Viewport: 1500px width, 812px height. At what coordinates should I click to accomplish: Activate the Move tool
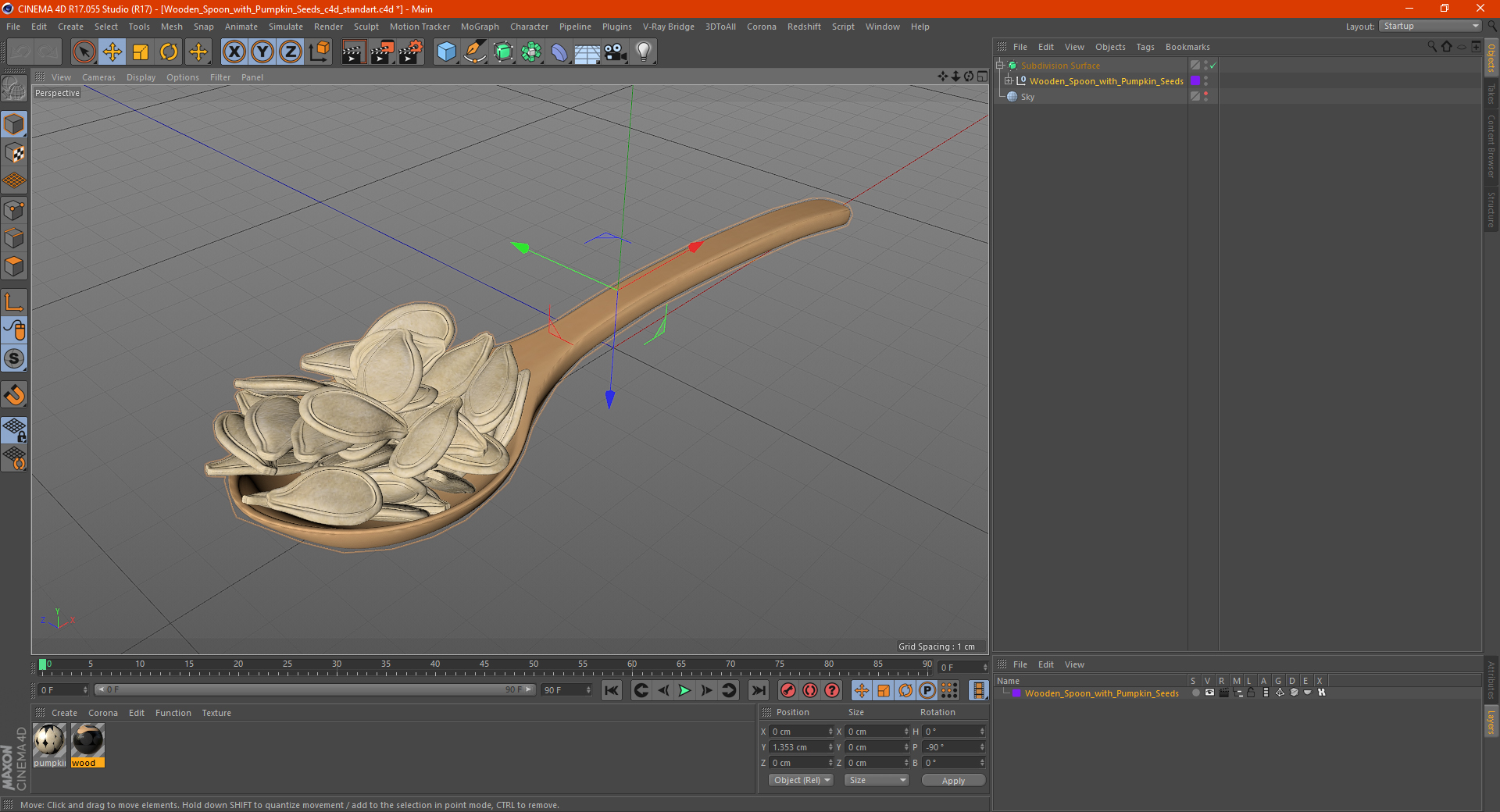[112, 52]
